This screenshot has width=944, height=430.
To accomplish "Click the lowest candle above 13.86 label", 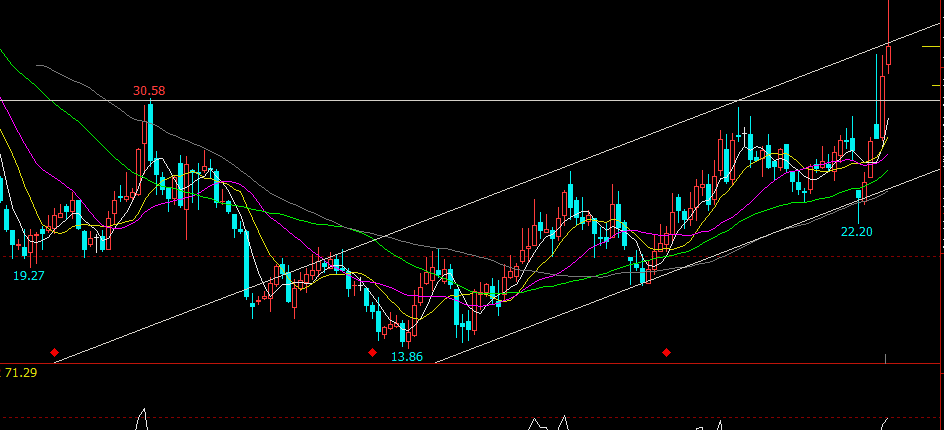I will coord(403,334).
